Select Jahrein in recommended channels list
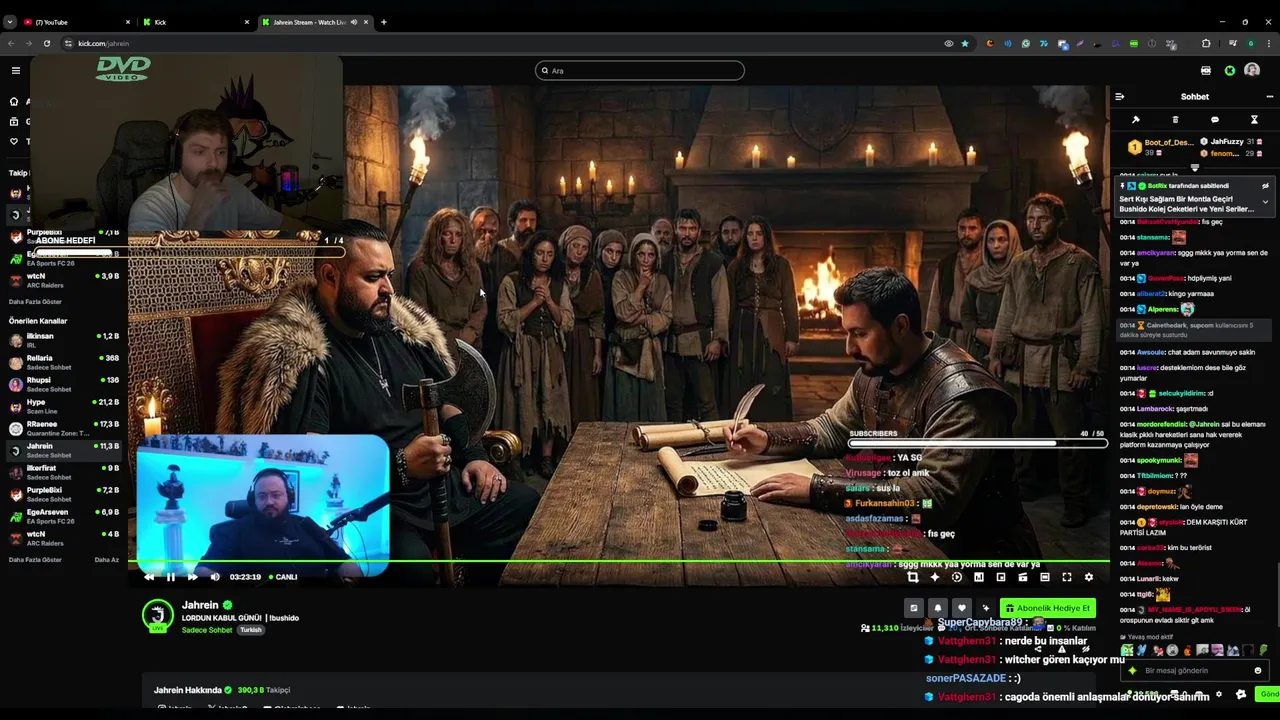 pyautogui.click(x=64, y=450)
